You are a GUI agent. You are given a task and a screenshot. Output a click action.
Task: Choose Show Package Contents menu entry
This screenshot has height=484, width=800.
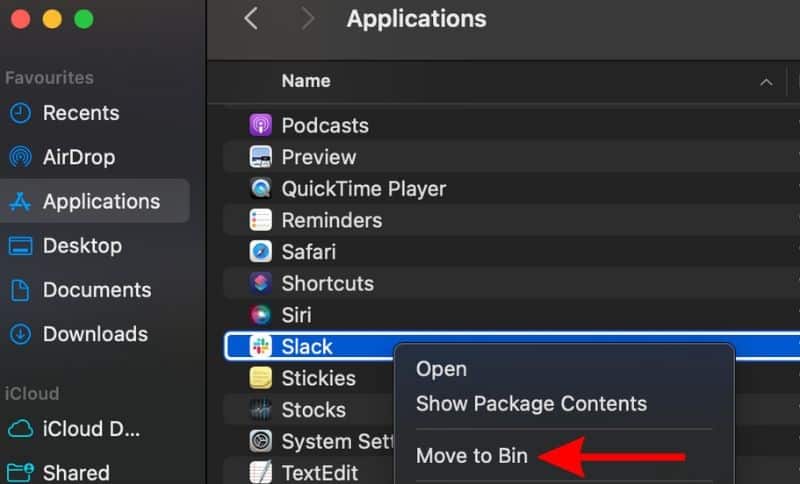pos(531,404)
